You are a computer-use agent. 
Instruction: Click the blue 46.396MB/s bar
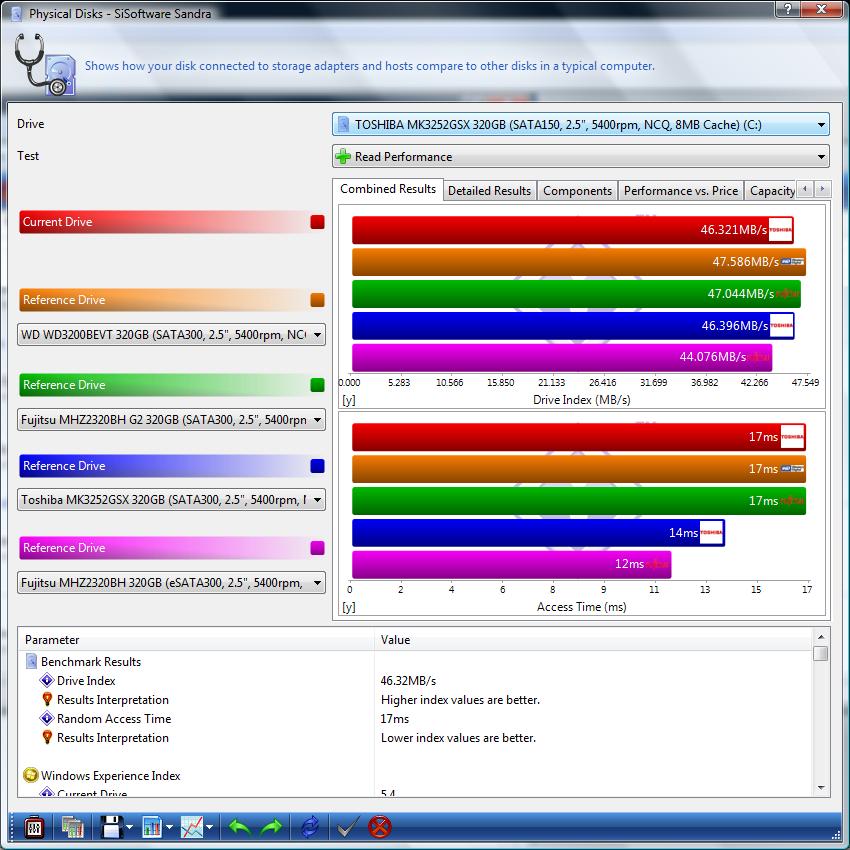(573, 325)
